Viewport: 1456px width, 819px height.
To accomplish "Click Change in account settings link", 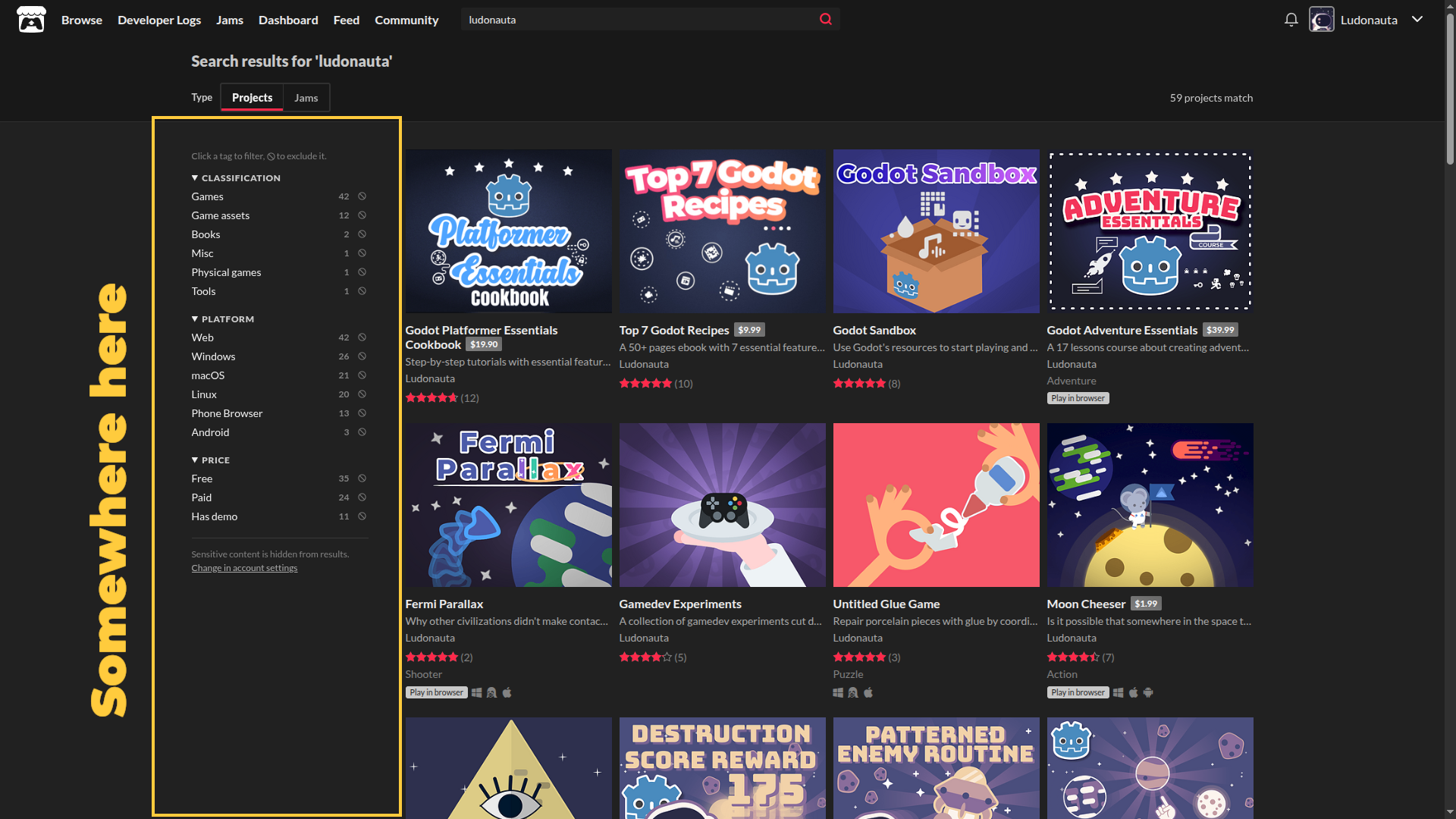I will tap(244, 568).
